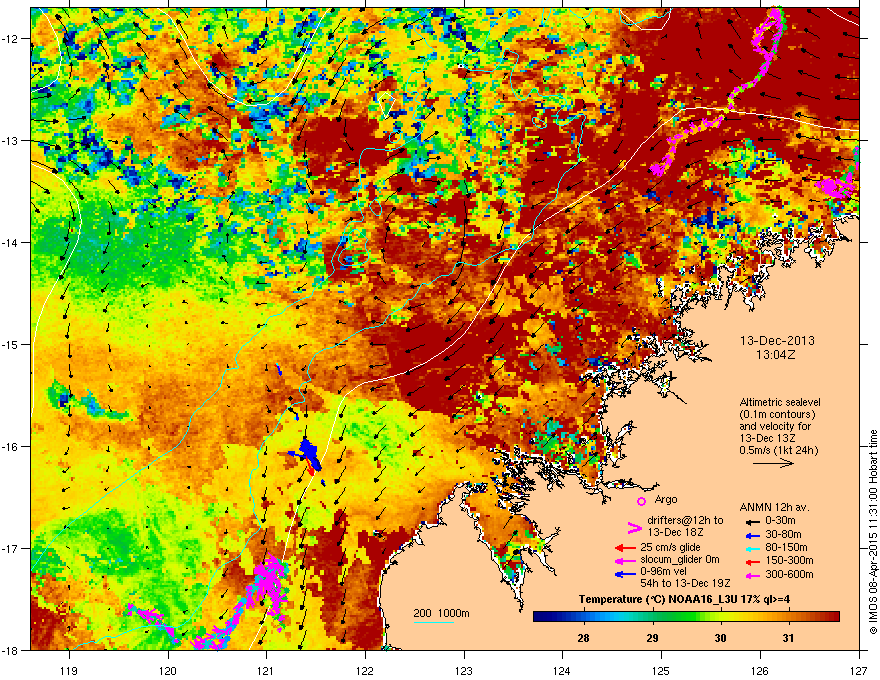Click the "Temperature (°C) NOAA16_L3U 17% ql>=4" title
Viewport: 880px width, 680px height.
pos(684,599)
